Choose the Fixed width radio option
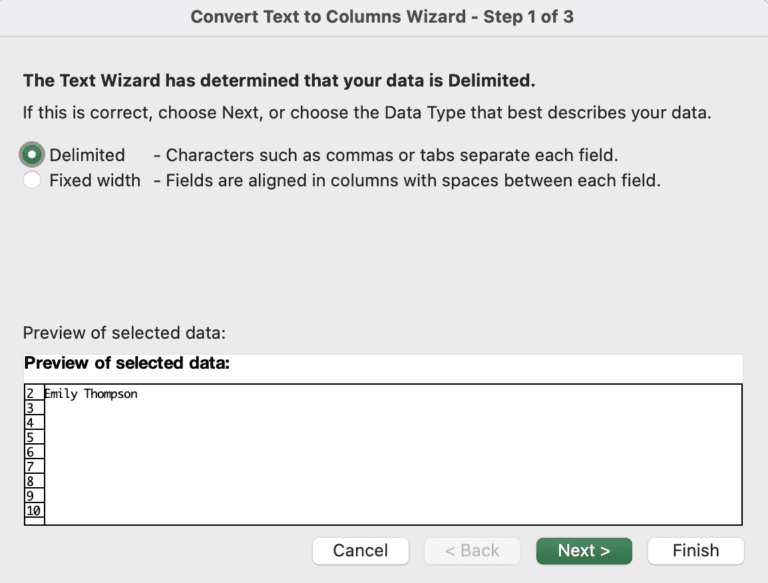The width and height of the screenshot is (768, 583). tap(34, 181)
